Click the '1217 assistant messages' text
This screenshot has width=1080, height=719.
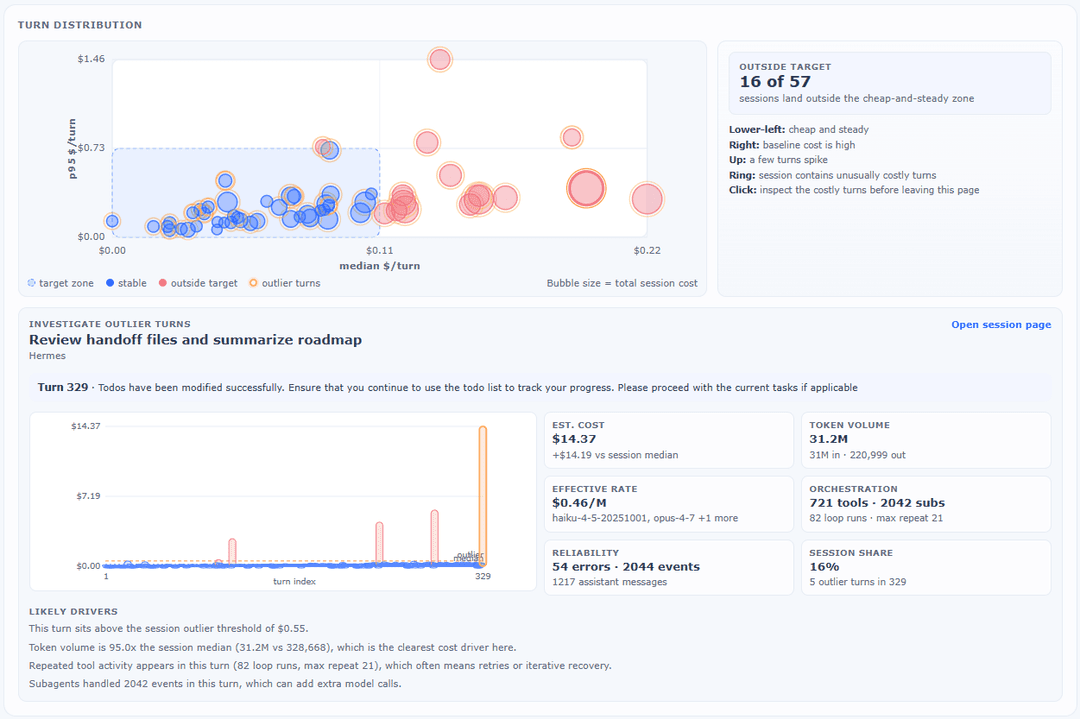pyautogui.click(x=610, y=582)
